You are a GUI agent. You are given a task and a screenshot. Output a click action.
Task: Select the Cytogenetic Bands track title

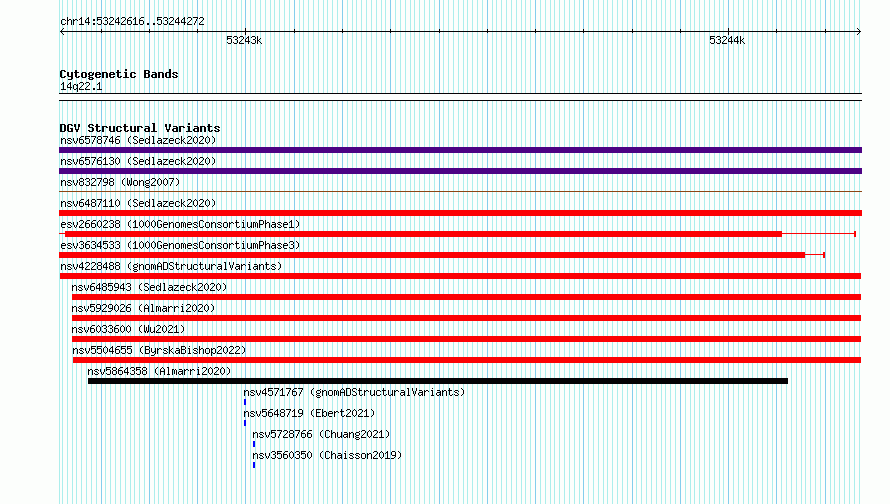point(119,74)
